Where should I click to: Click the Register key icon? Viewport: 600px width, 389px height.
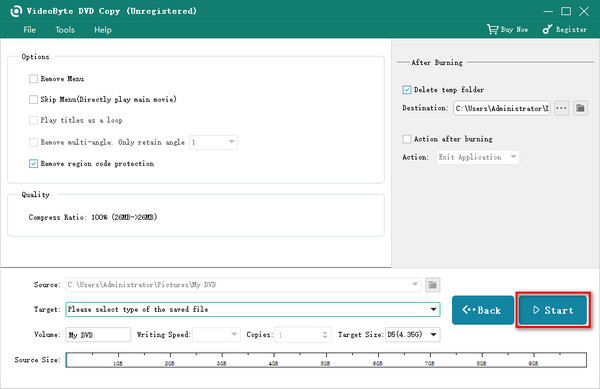(548, 29)
